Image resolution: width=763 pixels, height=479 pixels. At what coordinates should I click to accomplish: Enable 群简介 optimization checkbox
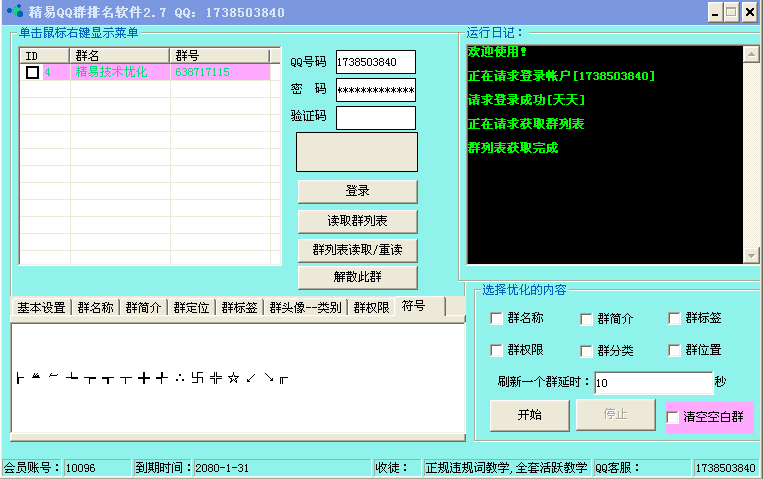coord(586,319)
